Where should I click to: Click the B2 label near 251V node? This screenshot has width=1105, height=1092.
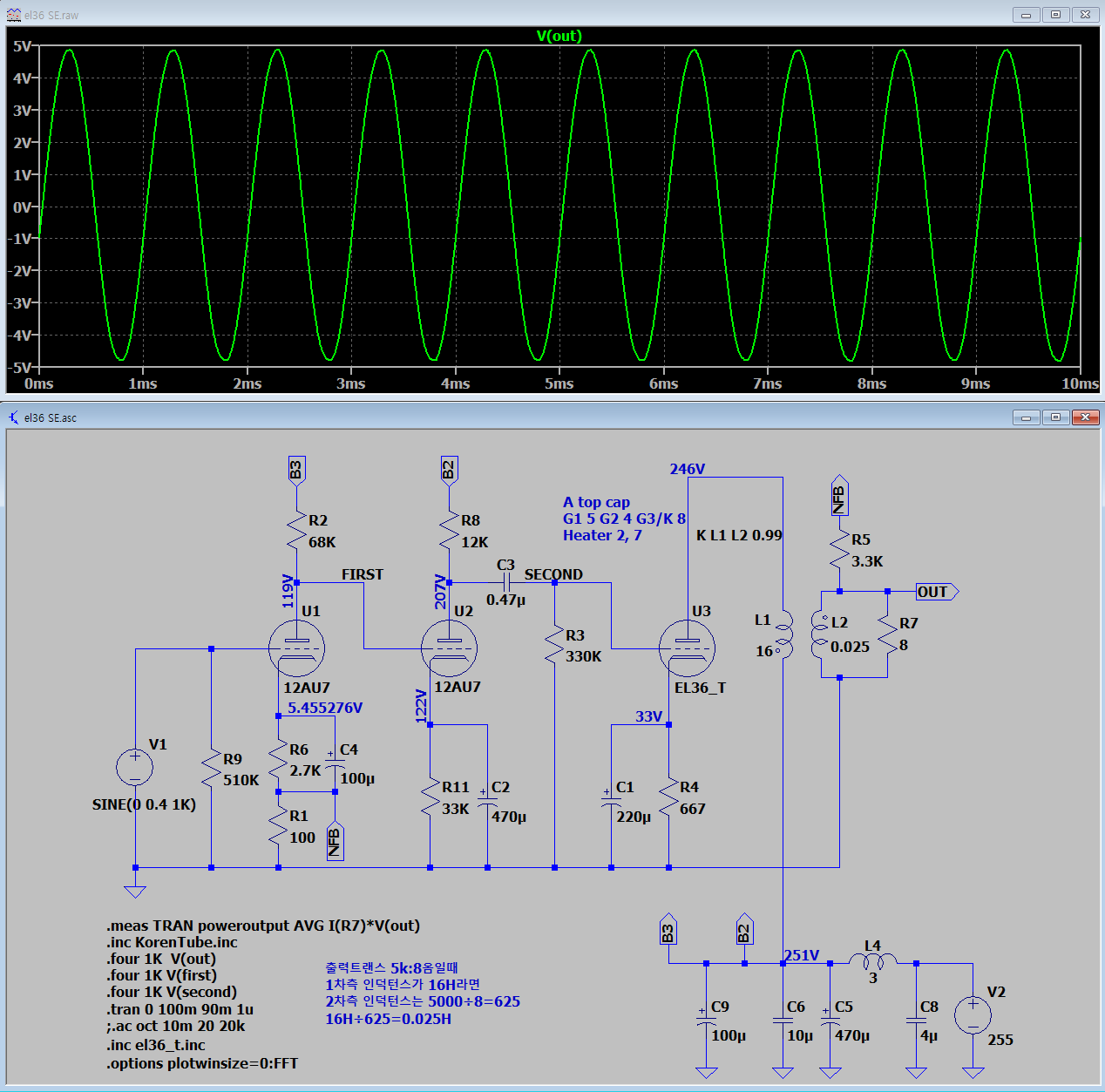pyautogui.click(x=744, y=930)
